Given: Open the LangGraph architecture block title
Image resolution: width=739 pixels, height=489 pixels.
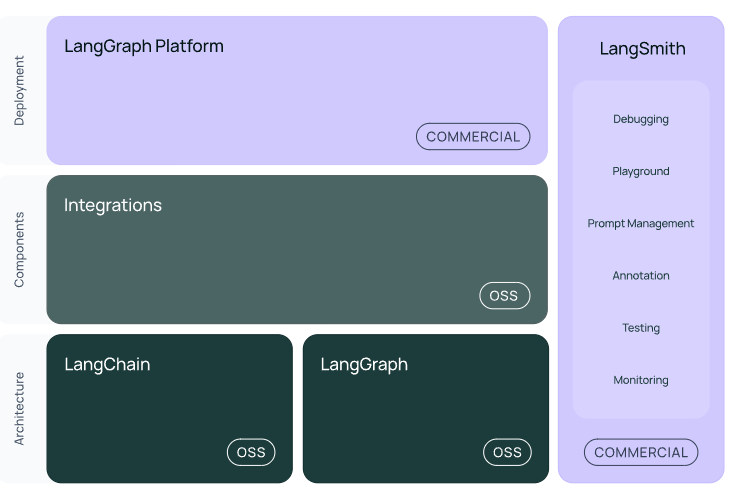Looking at the screenshot, I should [x=364, y=364].
